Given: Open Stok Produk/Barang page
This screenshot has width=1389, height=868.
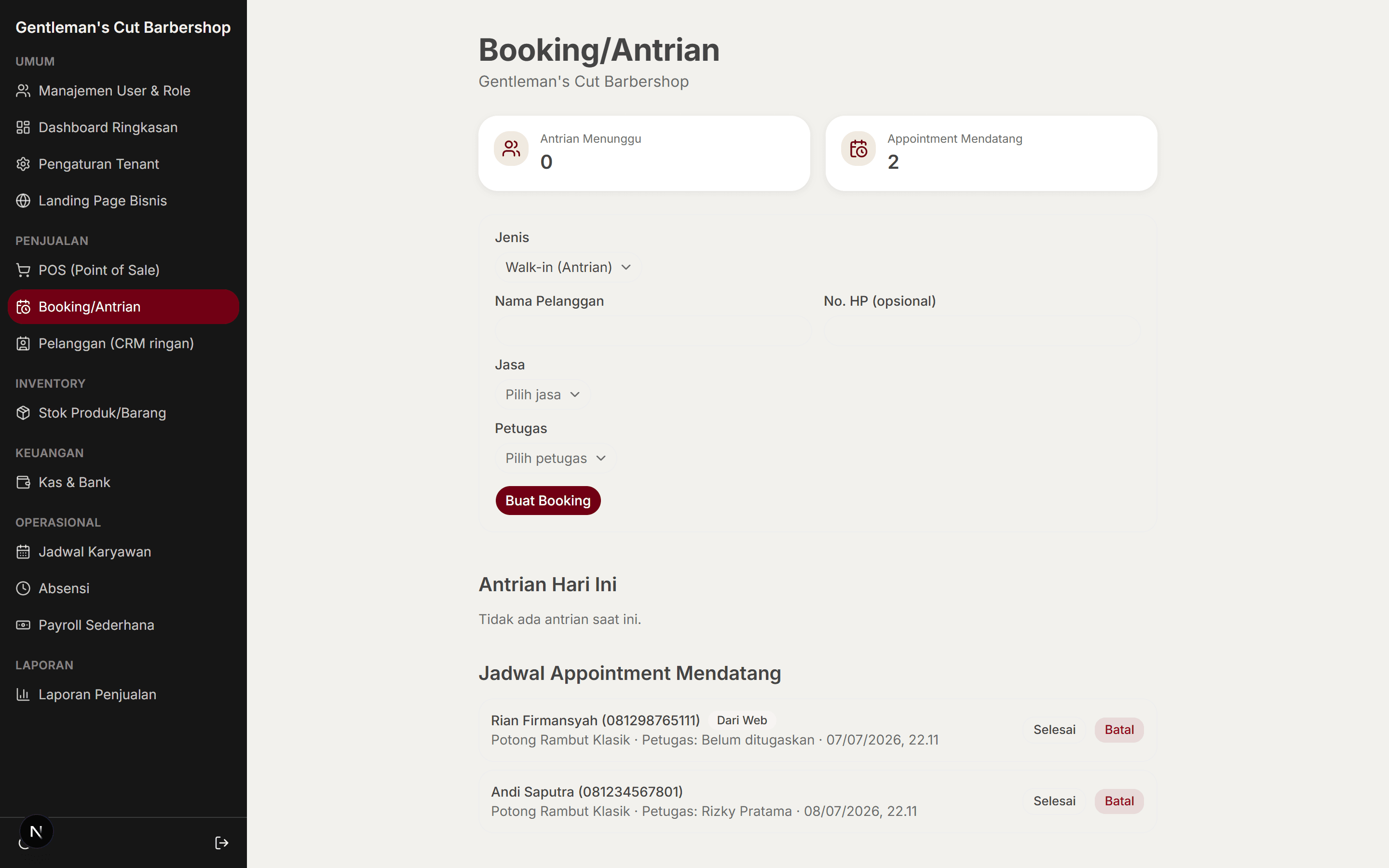Looking at the screenshot, I should pos(123,413).
